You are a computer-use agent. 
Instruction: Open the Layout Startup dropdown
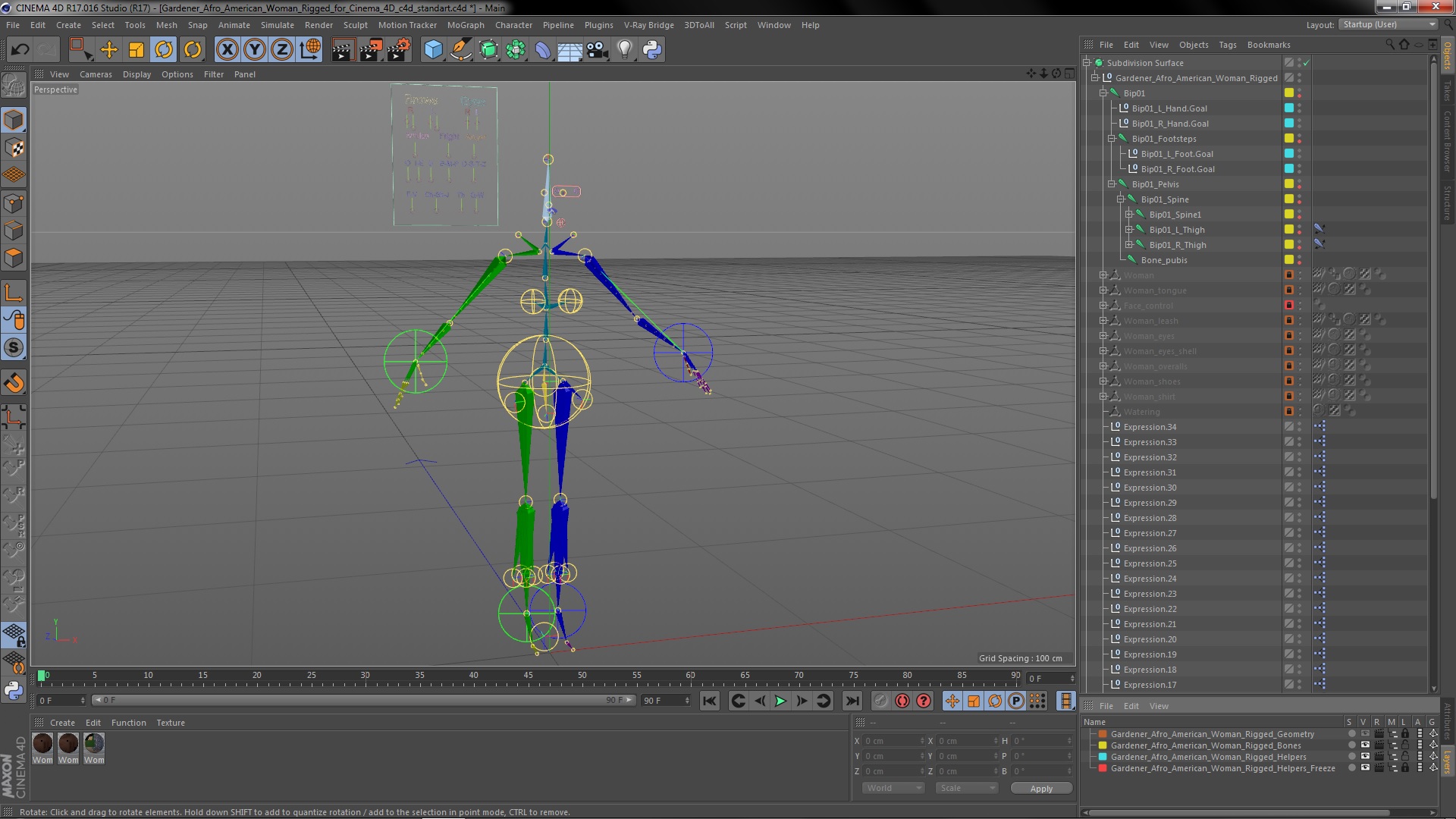coord(1388,24)
